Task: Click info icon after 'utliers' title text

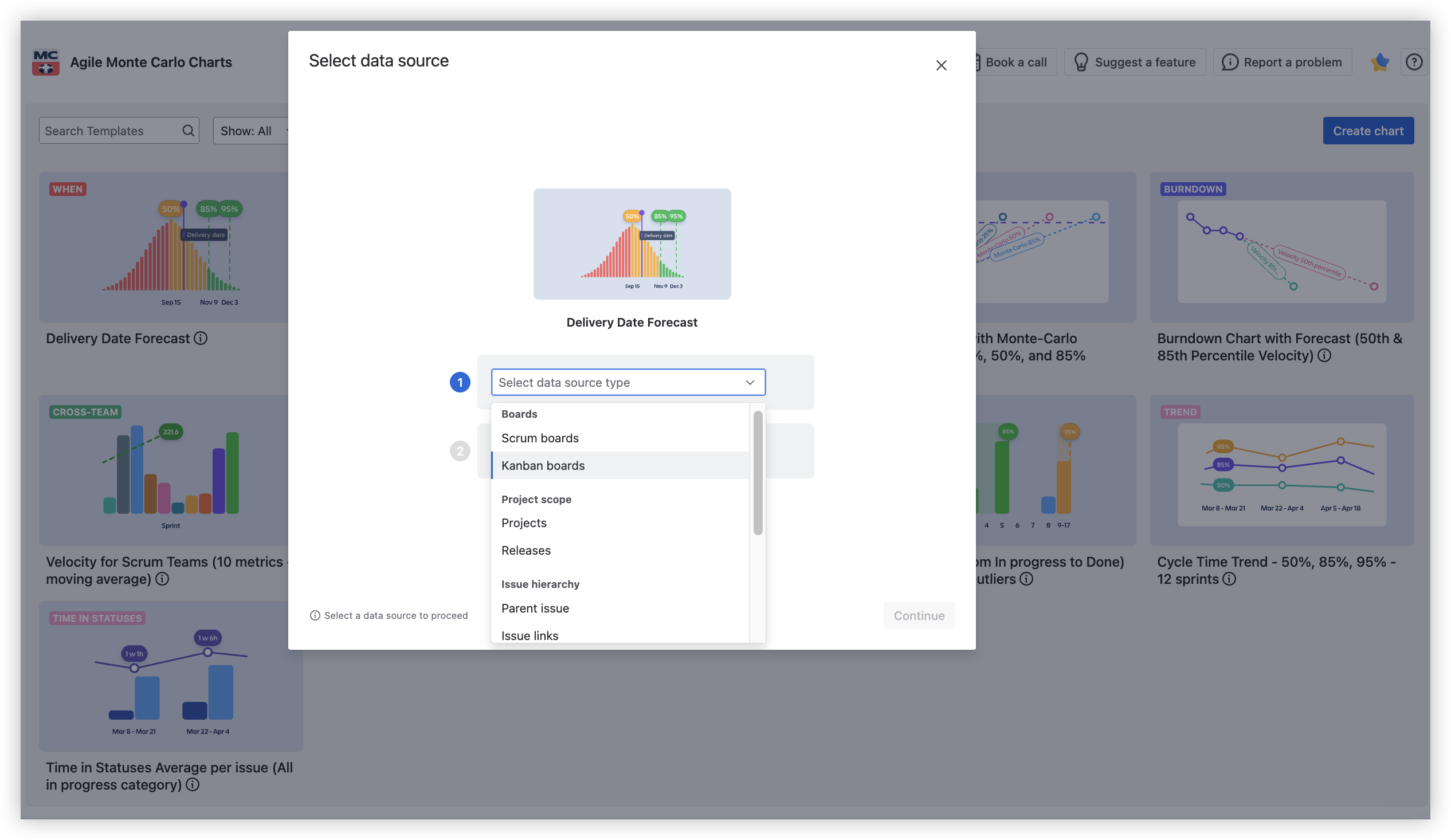Action: (x=1026, y=579)
